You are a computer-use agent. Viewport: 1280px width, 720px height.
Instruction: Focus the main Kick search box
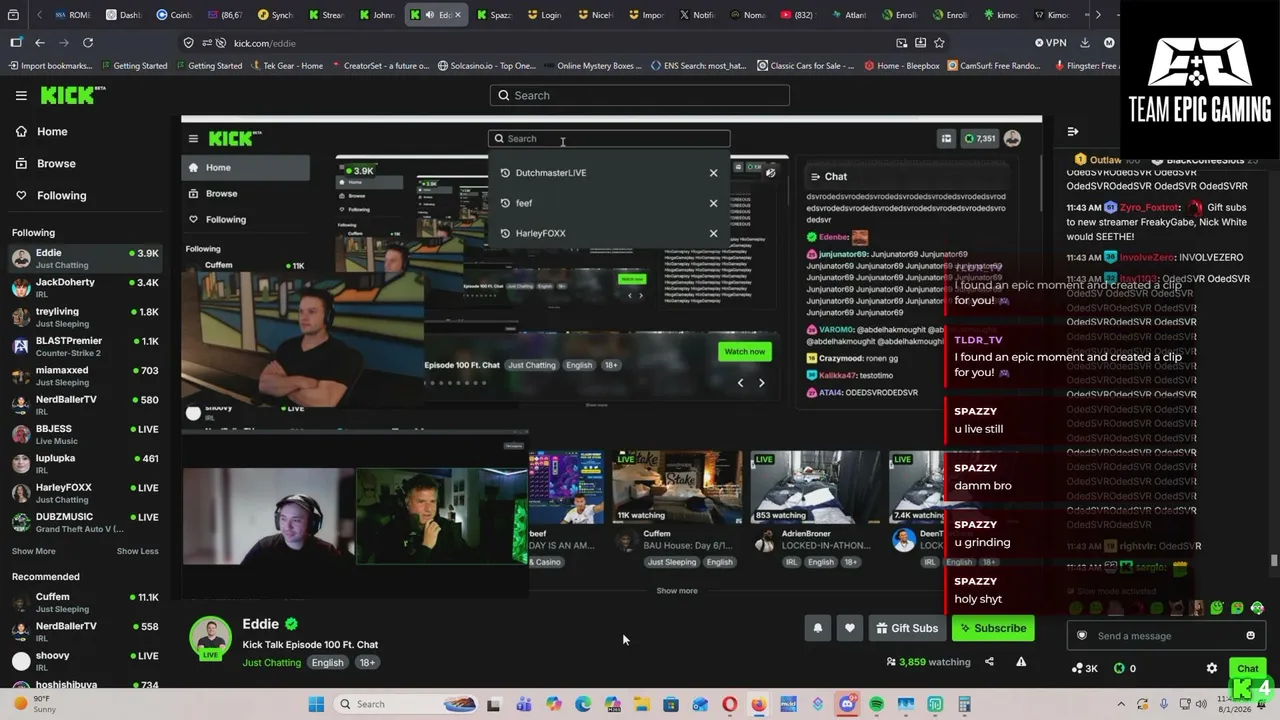pos(640,95)
